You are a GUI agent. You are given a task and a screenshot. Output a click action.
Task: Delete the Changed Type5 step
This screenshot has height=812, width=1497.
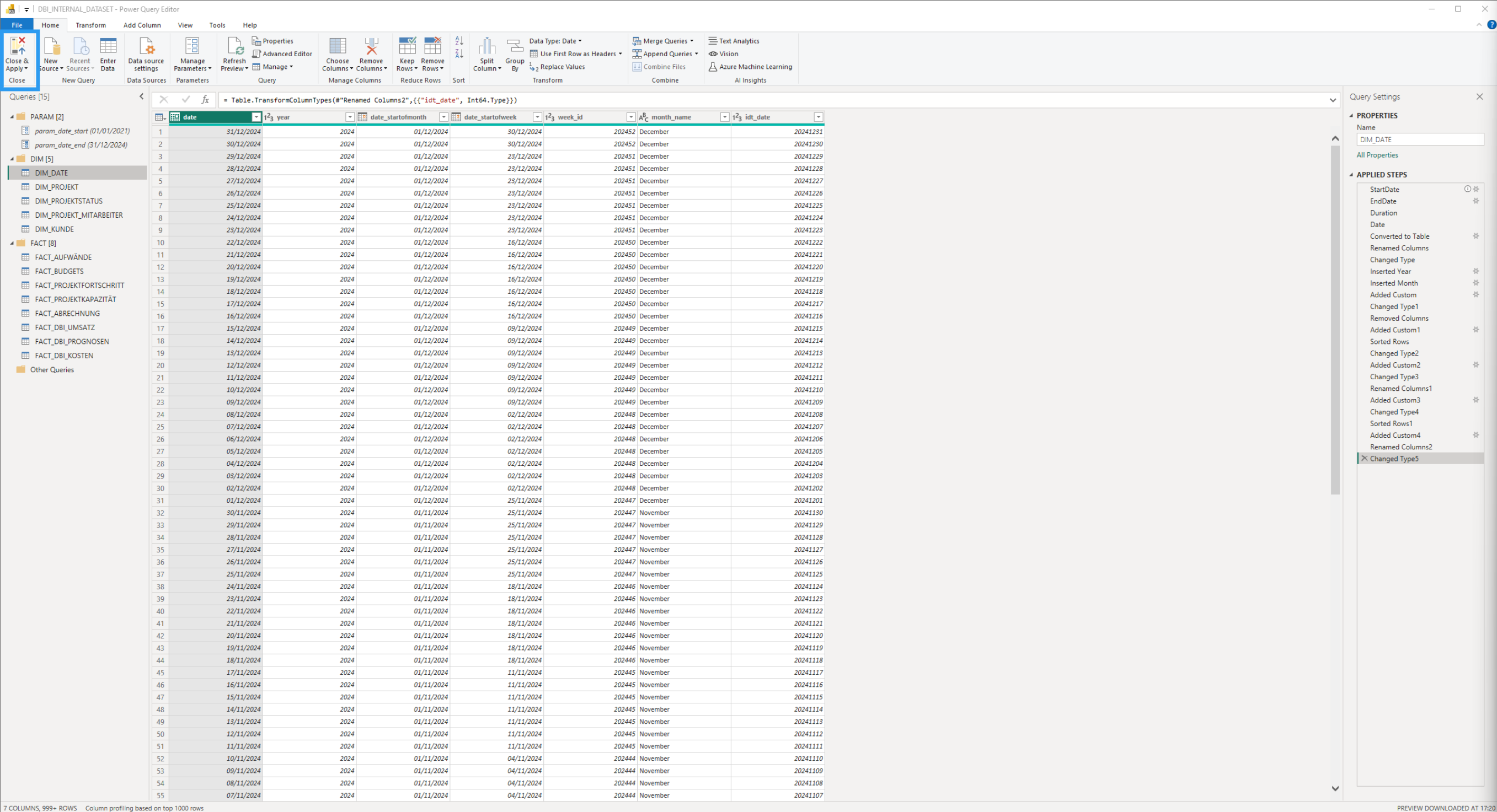(x=1365, y=458)
